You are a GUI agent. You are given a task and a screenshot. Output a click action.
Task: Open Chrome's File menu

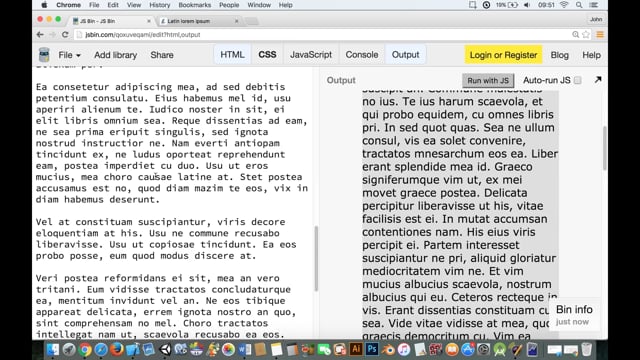[x=94, y=5]
